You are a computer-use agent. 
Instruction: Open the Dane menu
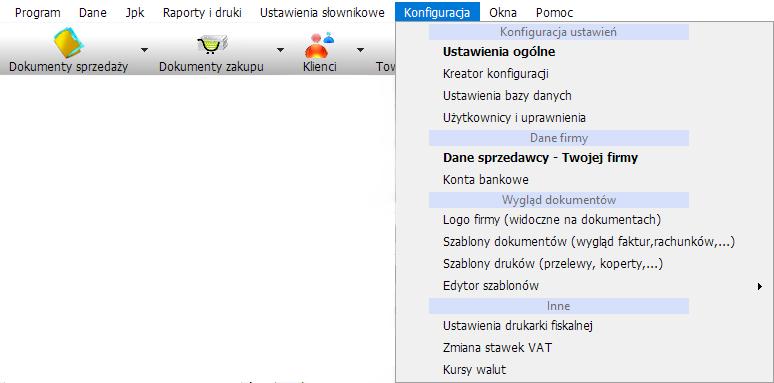pos(93,13)
